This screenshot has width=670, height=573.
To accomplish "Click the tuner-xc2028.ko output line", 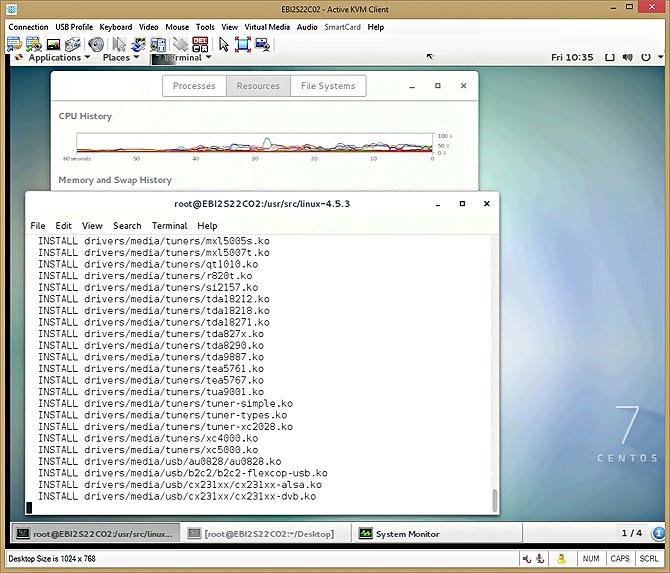I will pos(165,426).
